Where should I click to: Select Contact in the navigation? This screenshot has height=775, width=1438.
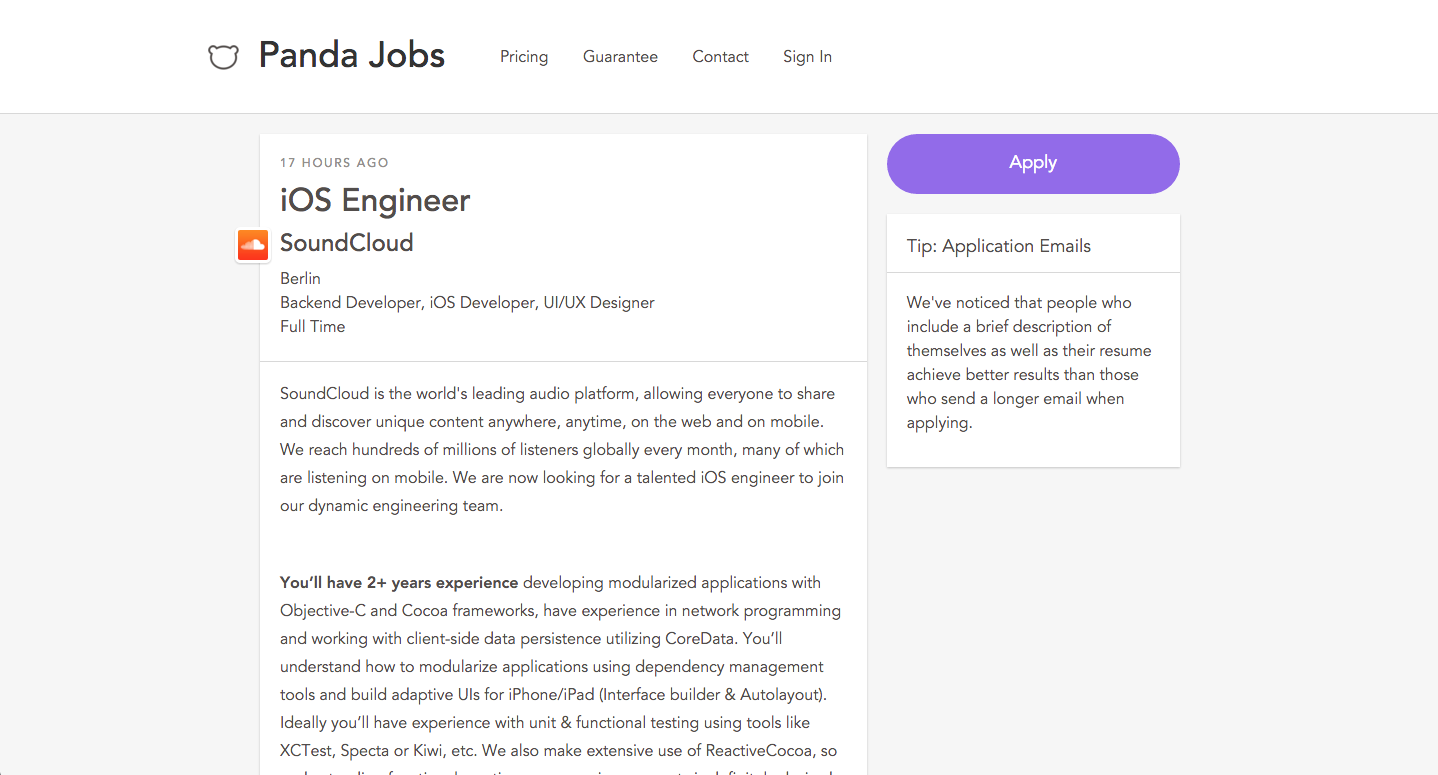point(720,57)
